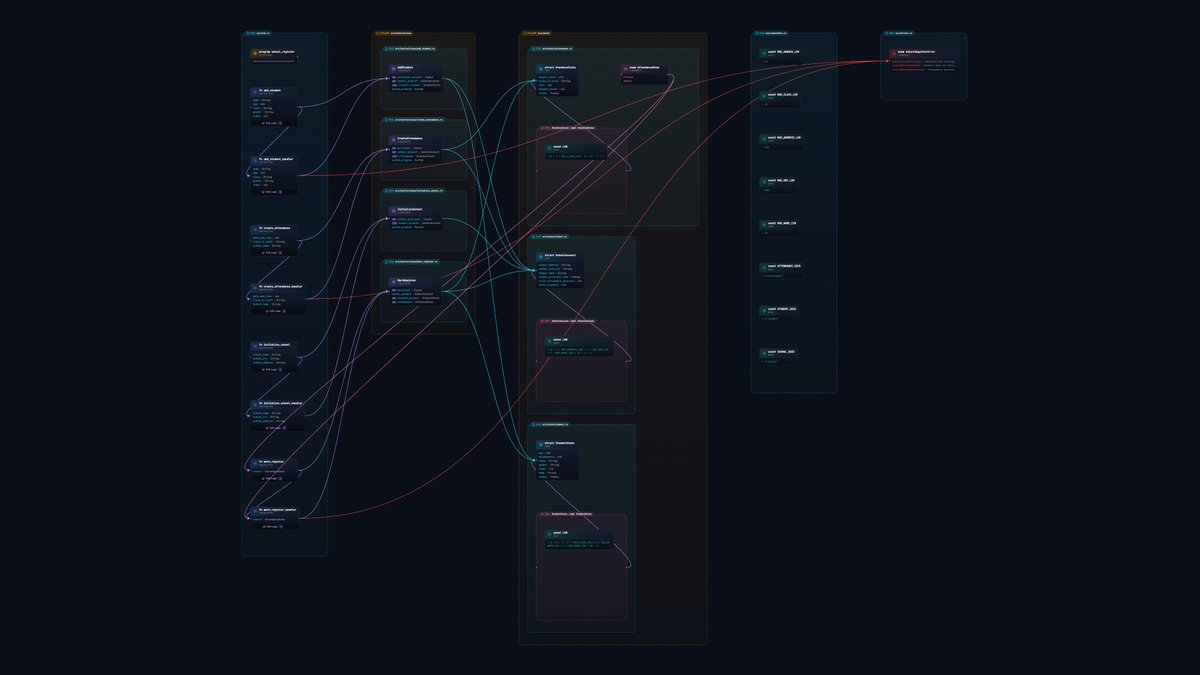Click Edit Logic under fn add_student_handler
This screenshot has height=675, width=1200.
[x=271, y=192]
